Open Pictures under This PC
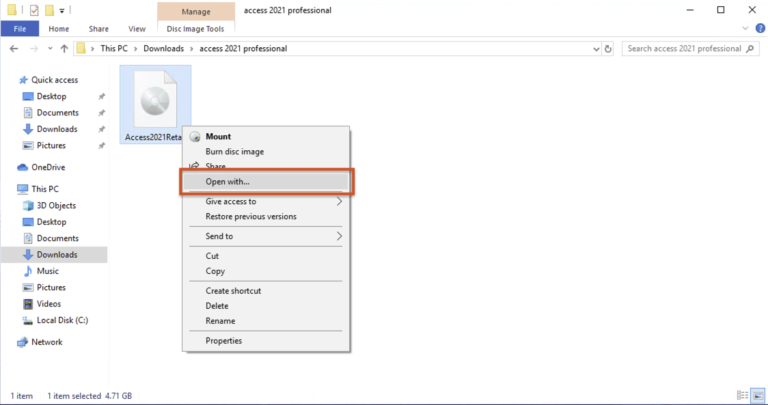This screenshot has width=768, height=405. pyautogui.click(x=51, y=287)
